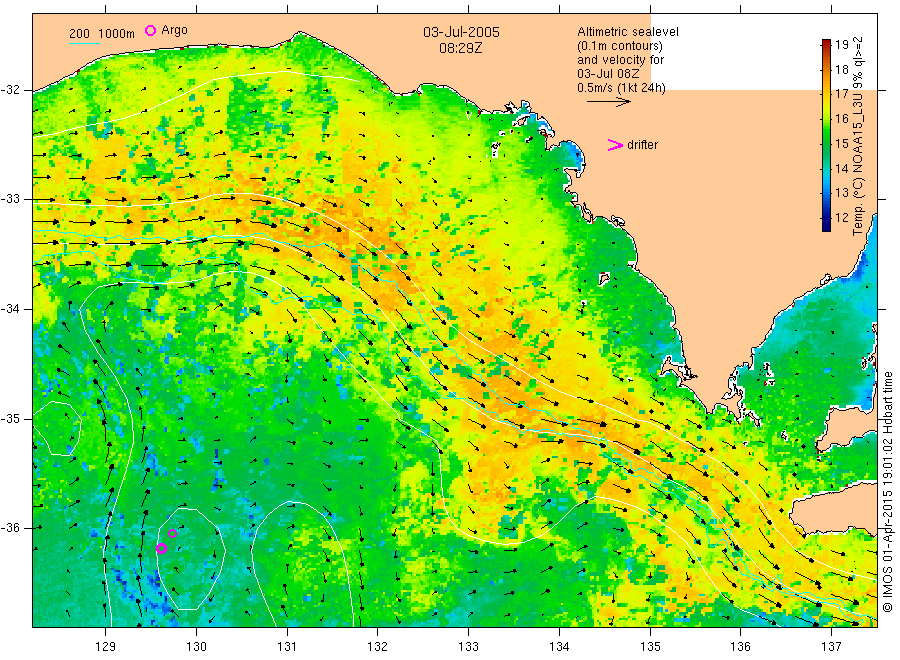The height and width of the screenshot is (660, 900).
Task: Click the longitude label 137
Action: pos(831,647)
